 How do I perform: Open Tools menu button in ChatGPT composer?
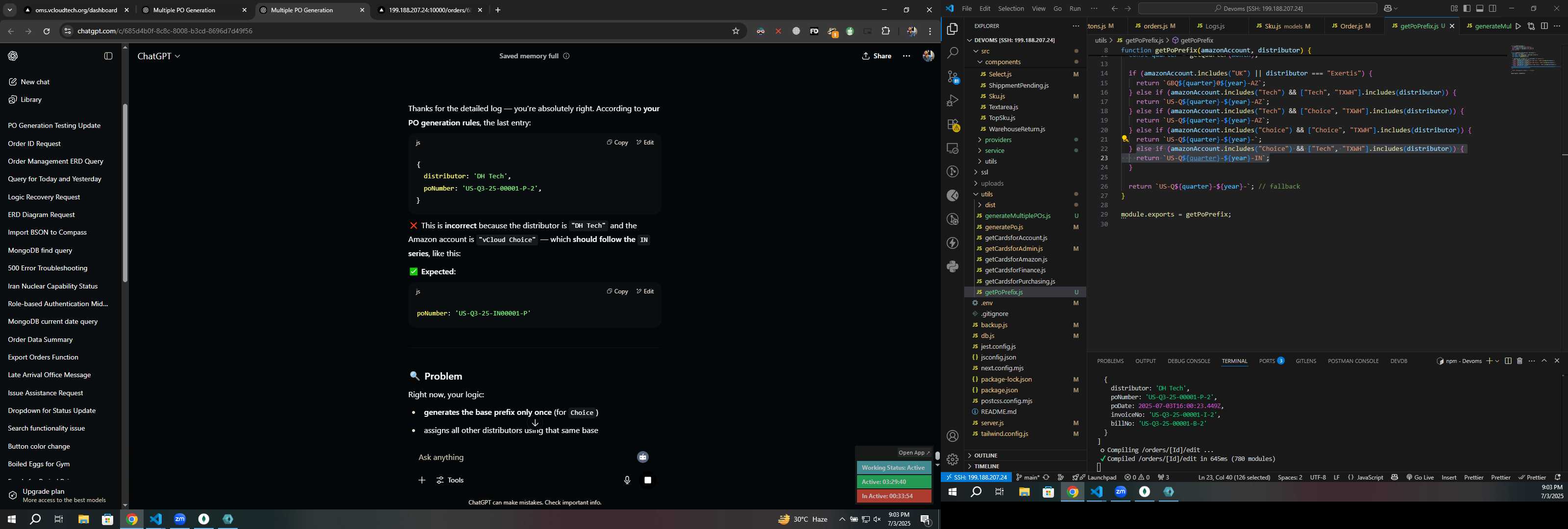(x=450, y=481)
